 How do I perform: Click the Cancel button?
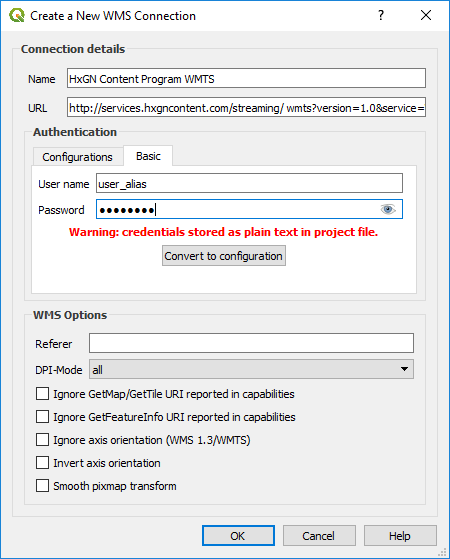(x=319, y=535)
